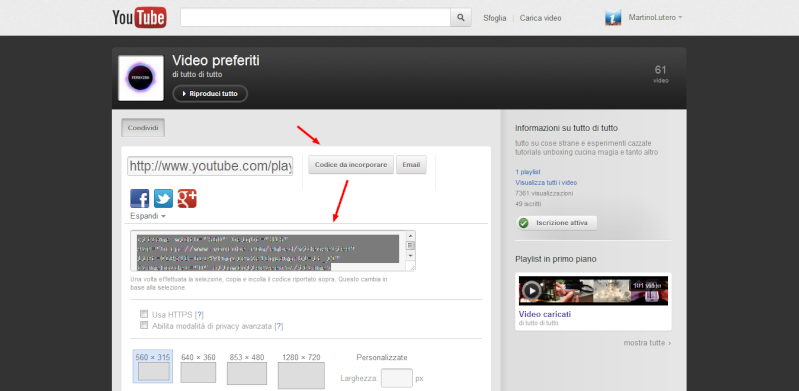
Task: Click the embed code scrollbar up arrow
Action: tap(410, 236)
